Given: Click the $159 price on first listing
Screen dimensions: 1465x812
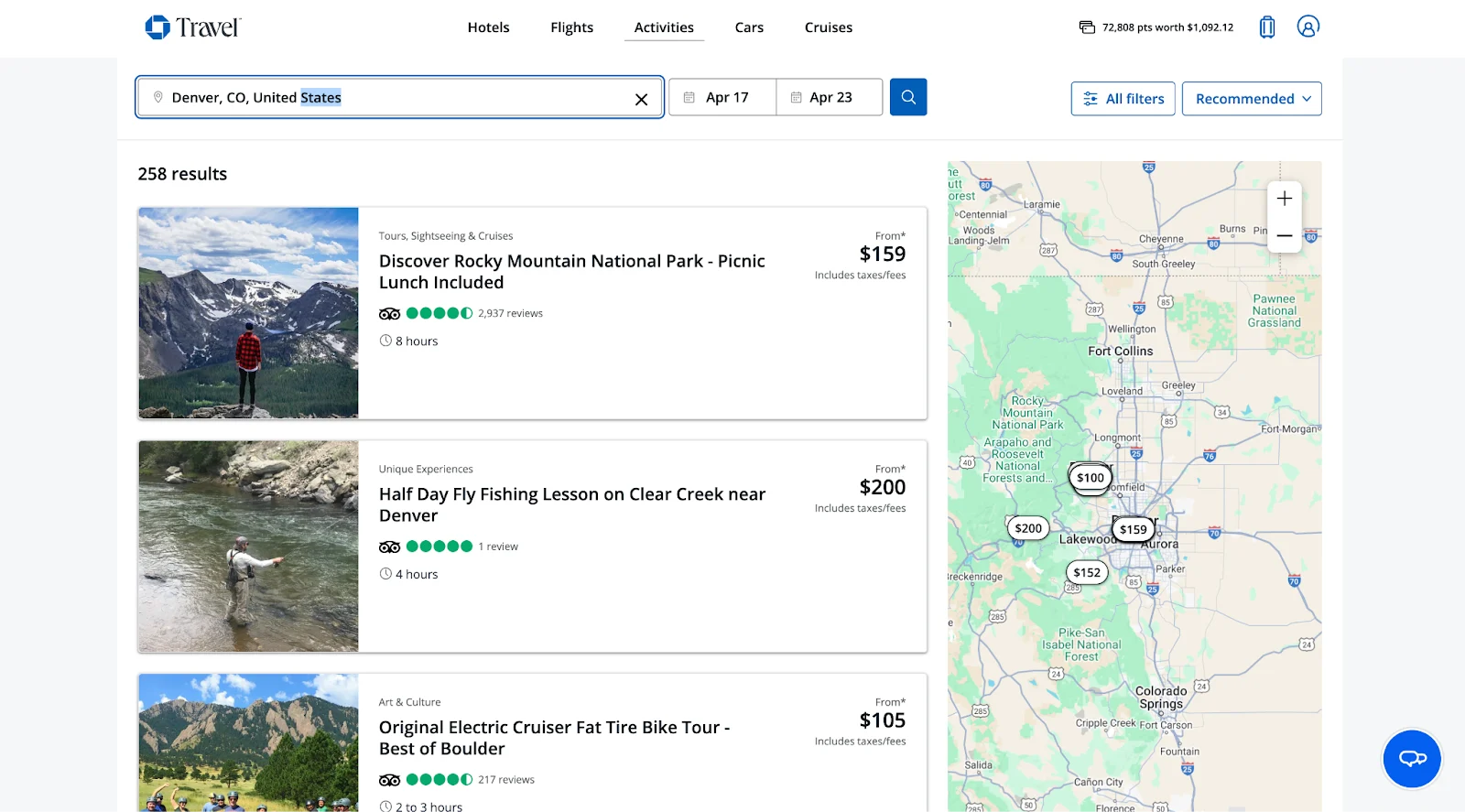Looking at the screenshot, I should pyautogui.click(x=882, y=254).
